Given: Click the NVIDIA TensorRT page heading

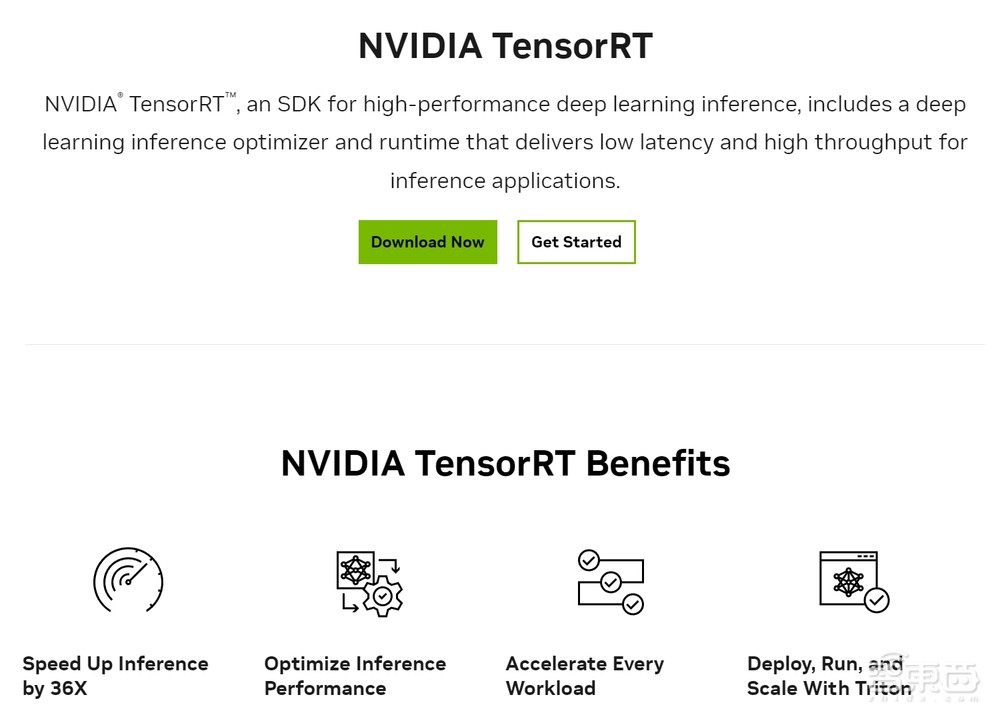Looking at the screenshot, I should (504, 46).
